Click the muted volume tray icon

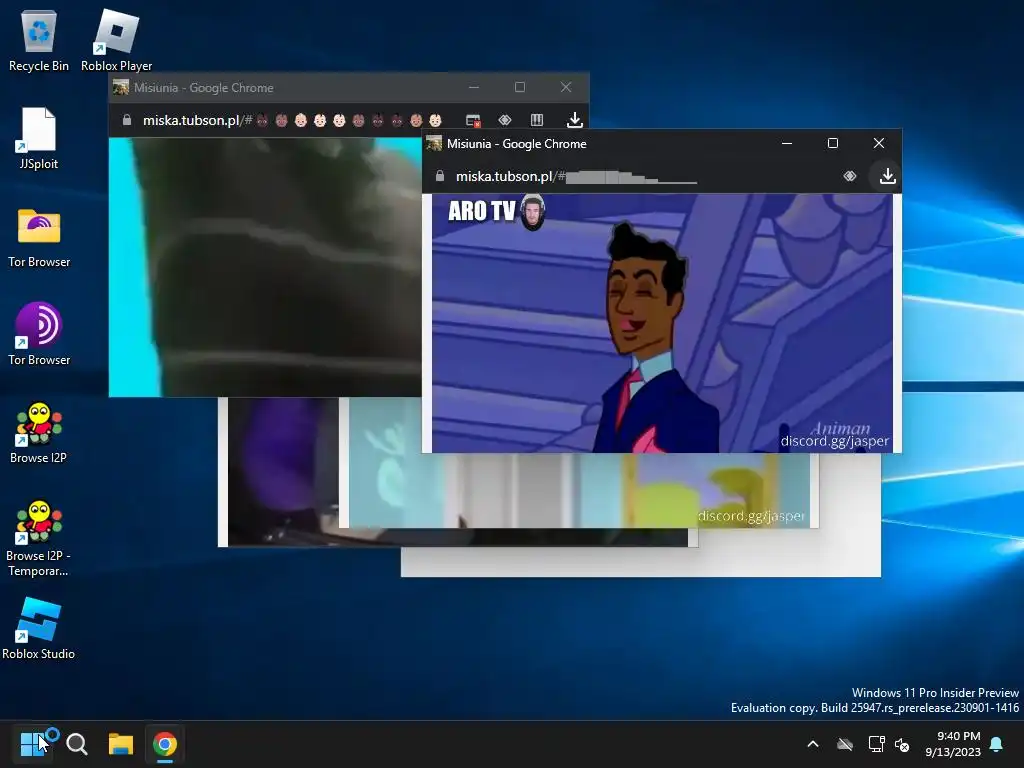click(x=902, y=744)
